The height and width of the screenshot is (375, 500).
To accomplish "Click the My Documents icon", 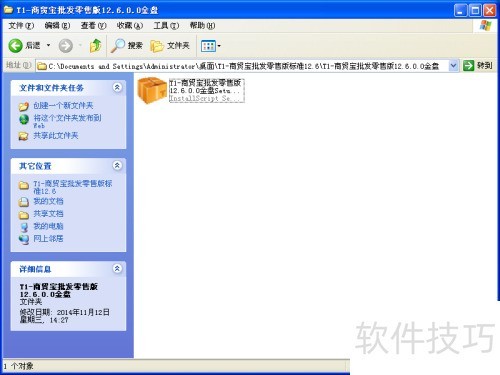I will (x=24, y=202).
